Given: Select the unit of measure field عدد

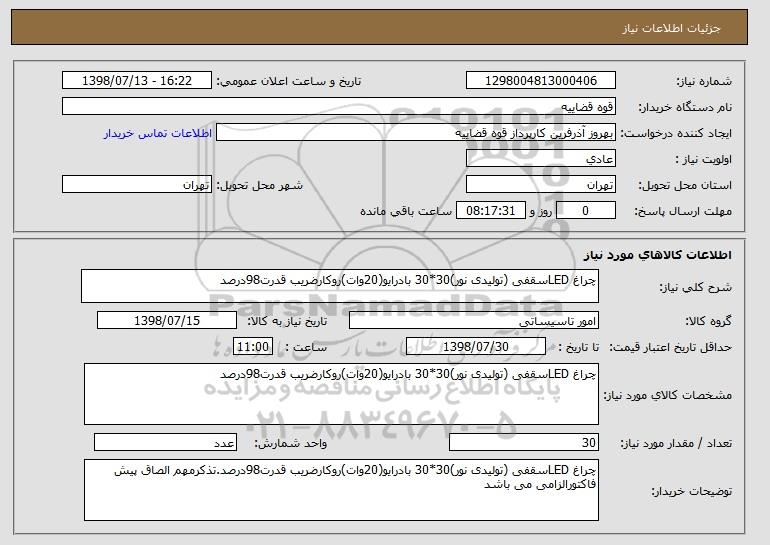Looking at the screenshot, I should click(165, 442).
